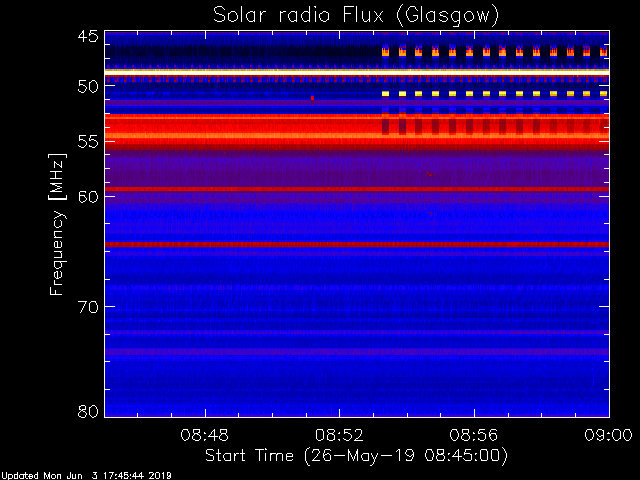Click the 60 MHz frequency tick label

click(x=88, y=196)
